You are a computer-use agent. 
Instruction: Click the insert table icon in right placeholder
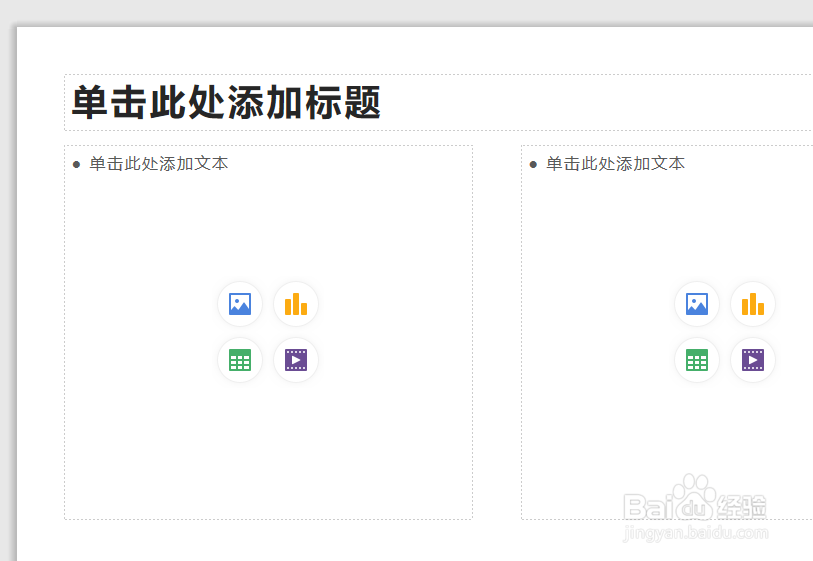tap(697, 360)
